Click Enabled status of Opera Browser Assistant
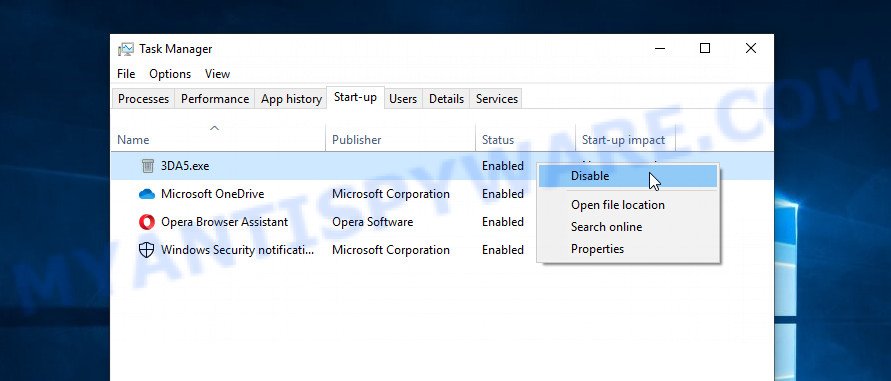This screenshot has height=381, width=891. coord(503,222)
